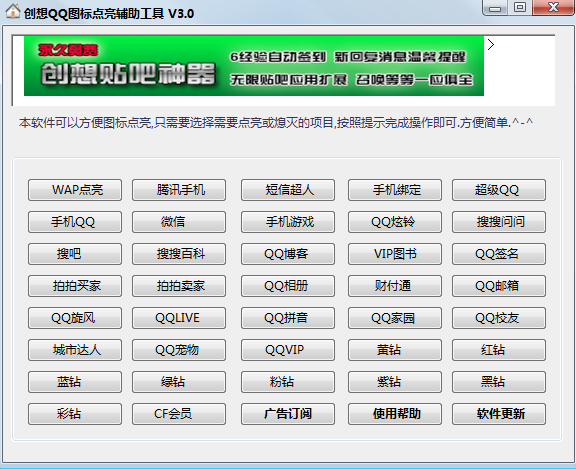Click the 拍拍卖家 button
Screen dimensions: 576x469
(179, 286)
